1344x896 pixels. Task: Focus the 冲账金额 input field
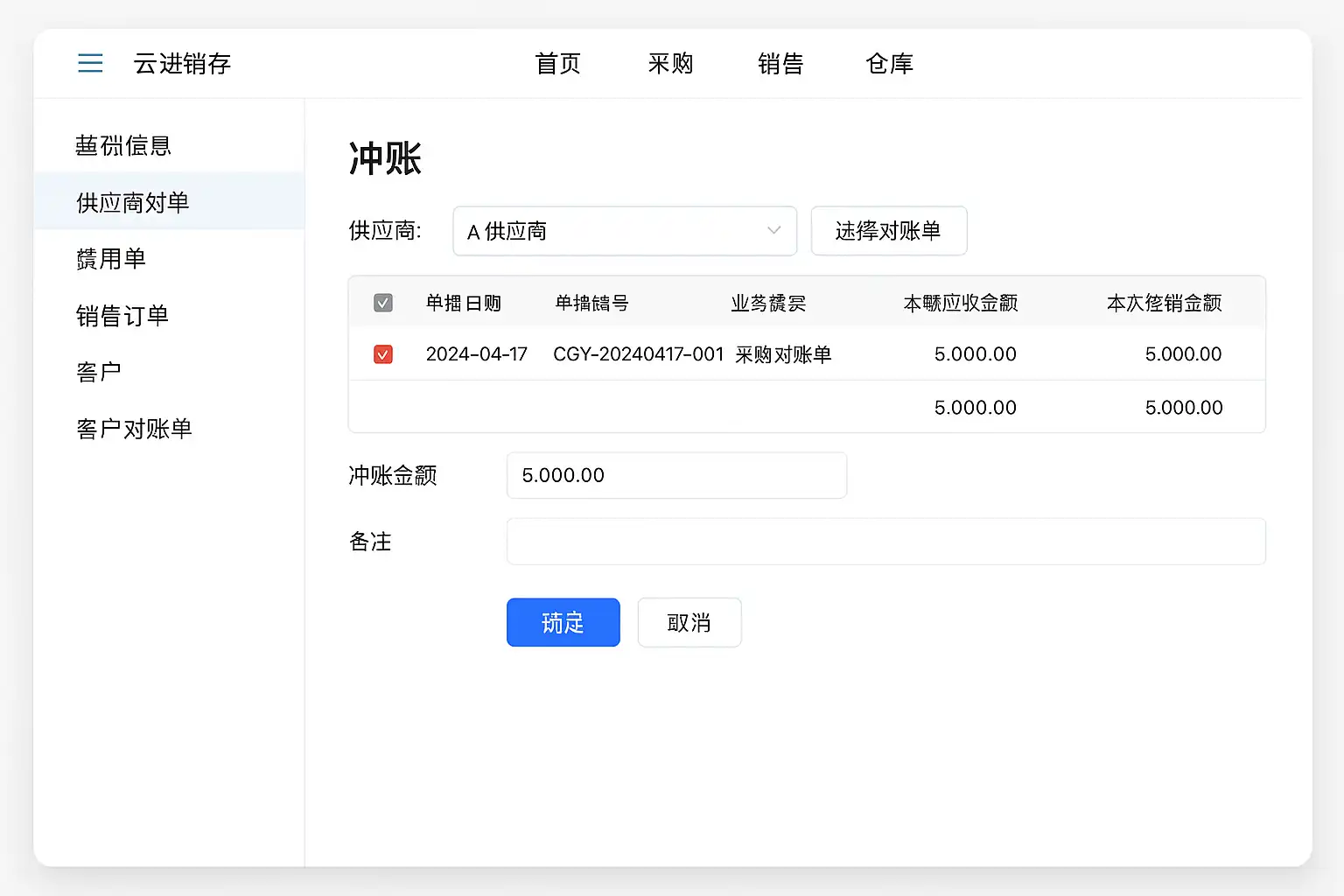point(675,475)
